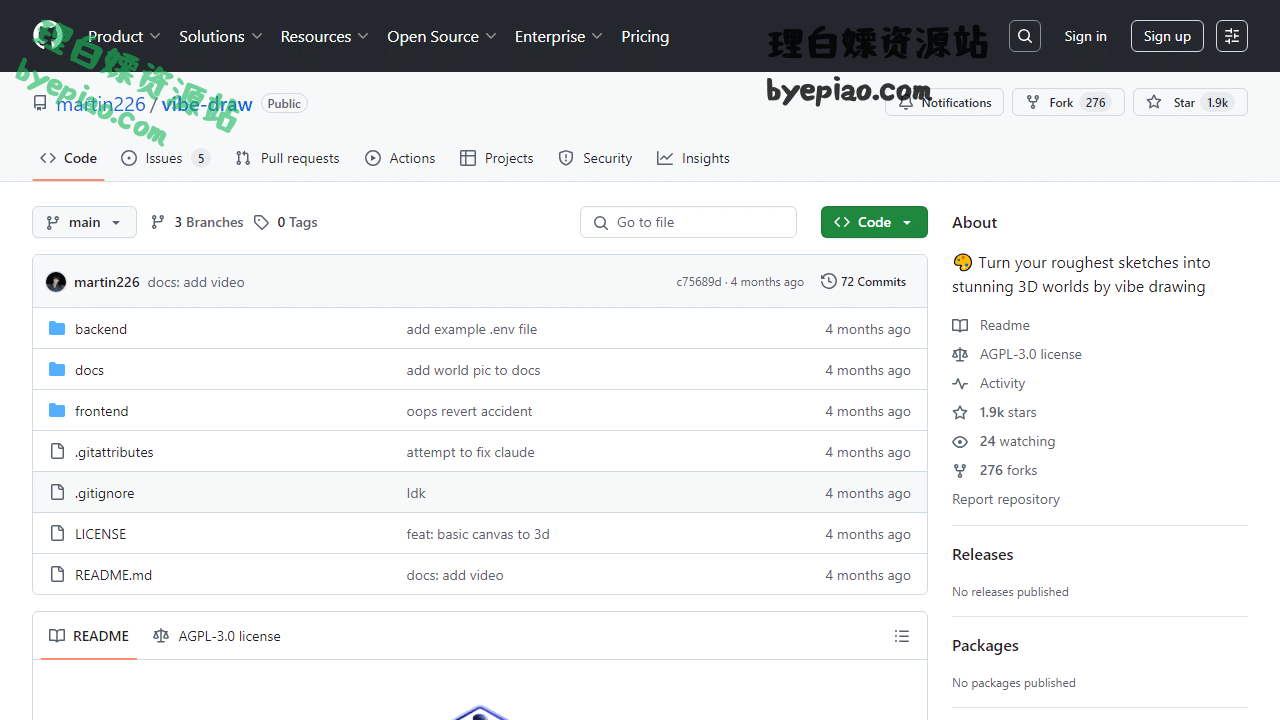The width and height of the screenshot is (1280, 720).
Task: Open the global navigation settings icon
Action: click(x=1232, y=36)
